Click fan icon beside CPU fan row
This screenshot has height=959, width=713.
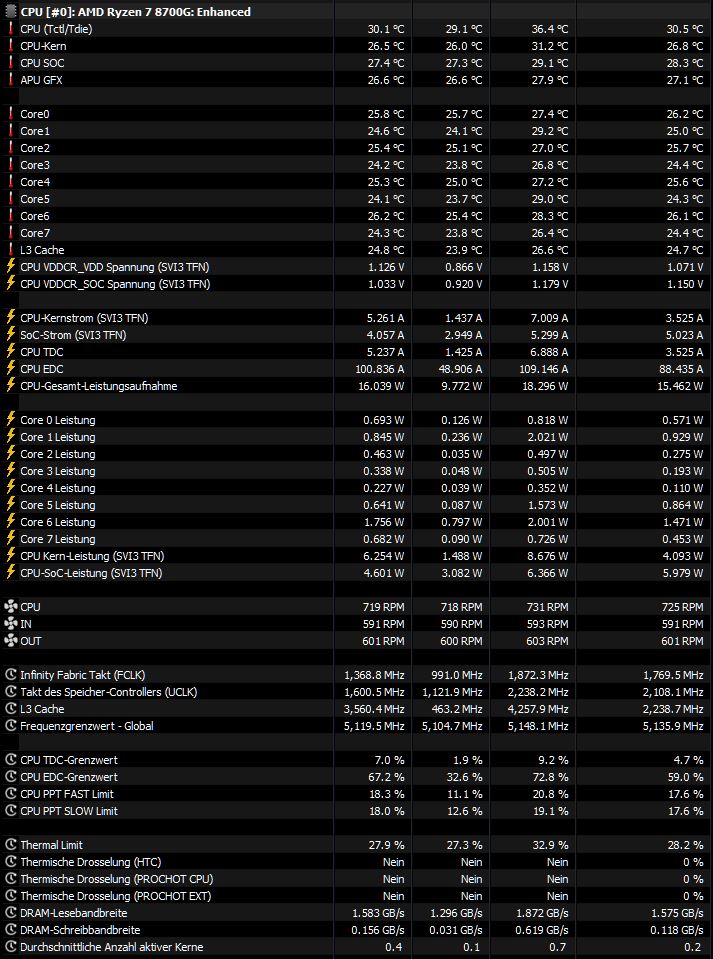(10, 607)
